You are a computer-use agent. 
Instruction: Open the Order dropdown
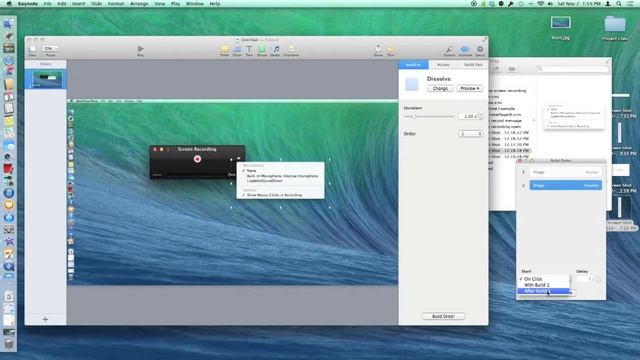pyautogui.click(x=471, y=134)
